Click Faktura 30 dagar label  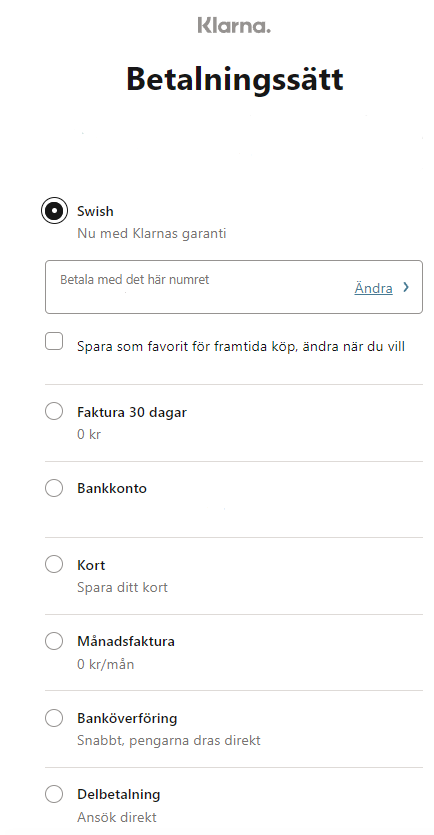[132, 412]
